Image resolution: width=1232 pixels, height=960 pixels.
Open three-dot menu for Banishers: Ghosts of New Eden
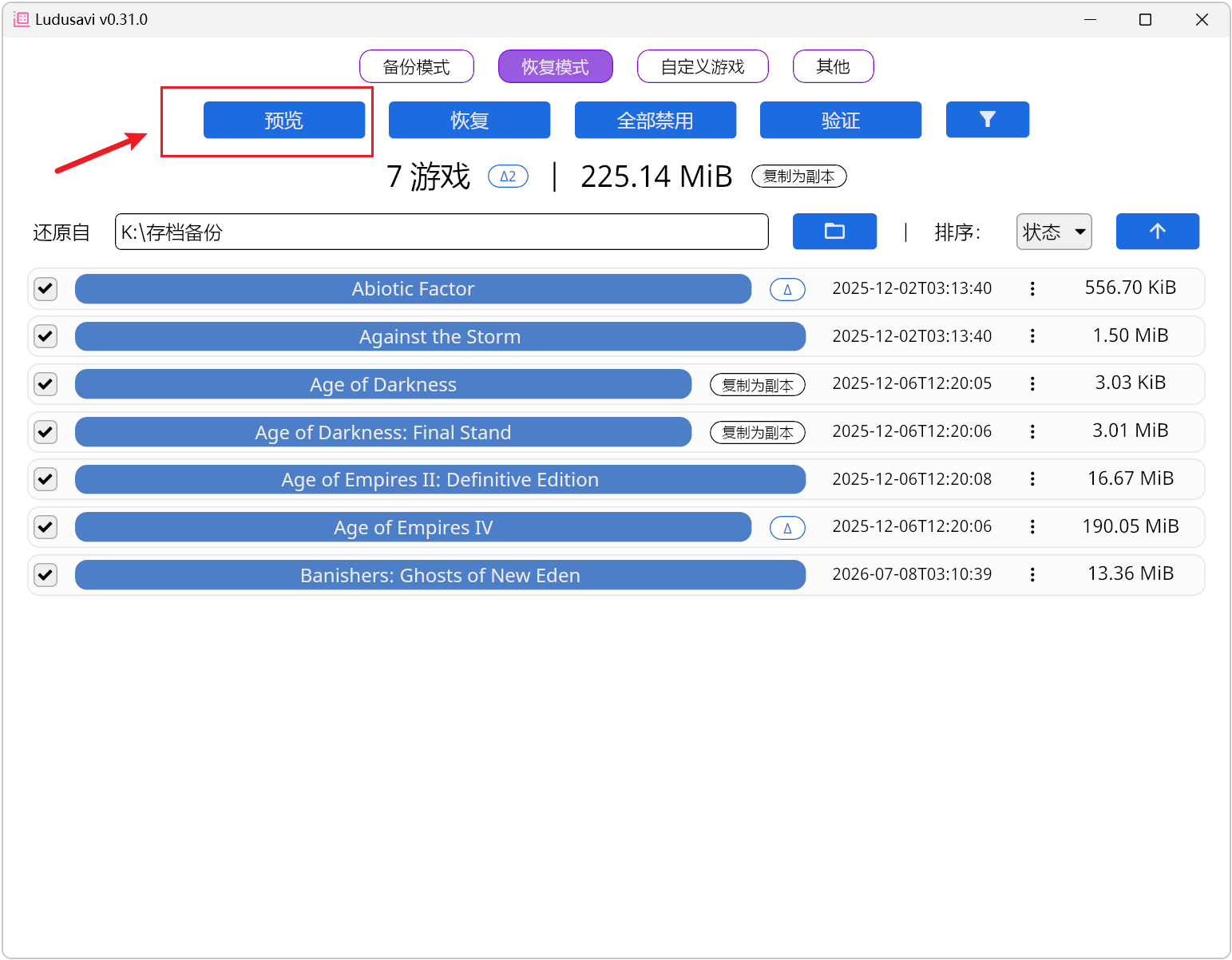(1032, 575)
